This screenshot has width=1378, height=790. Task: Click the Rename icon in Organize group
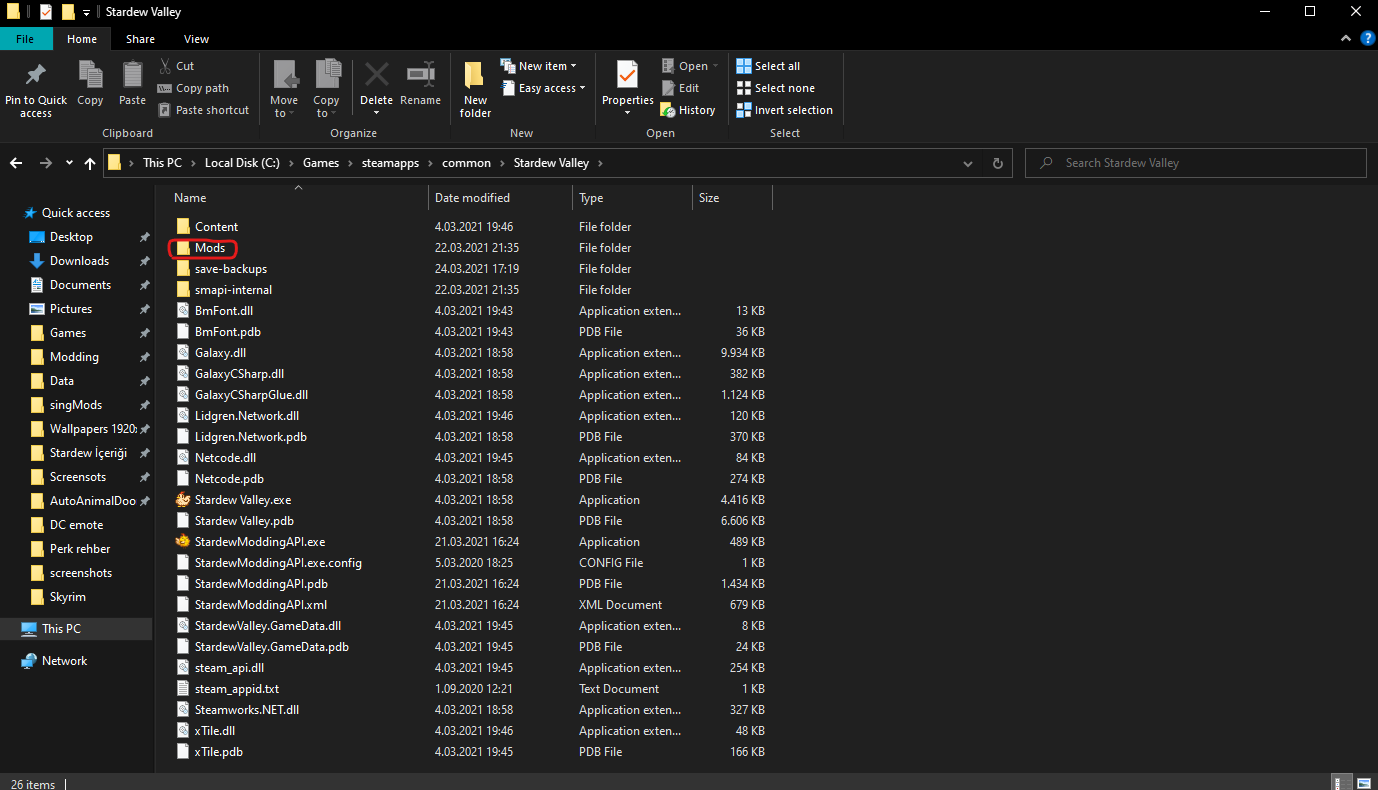tap(421, 75)
